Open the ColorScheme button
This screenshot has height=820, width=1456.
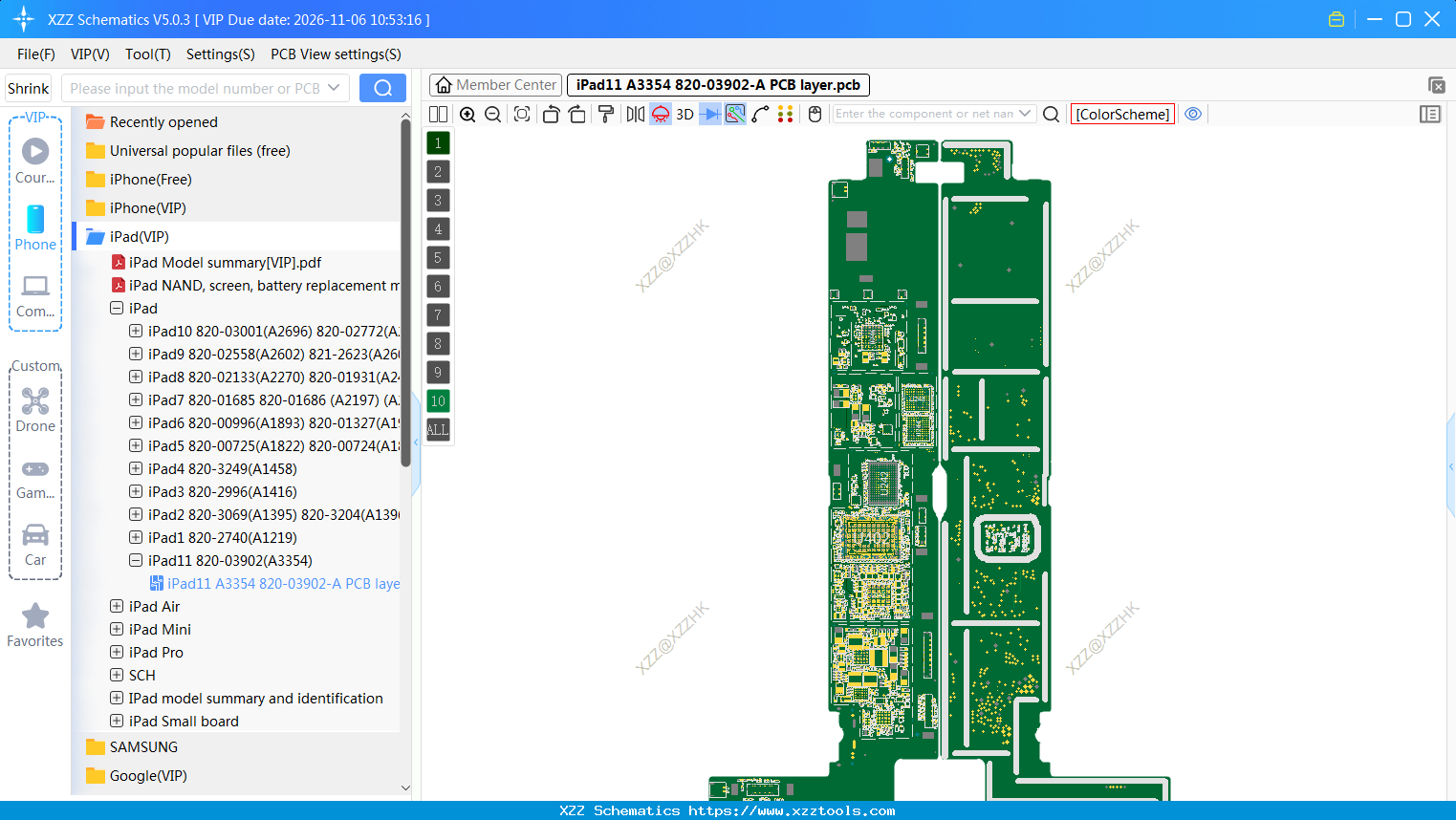point(1122,115)
